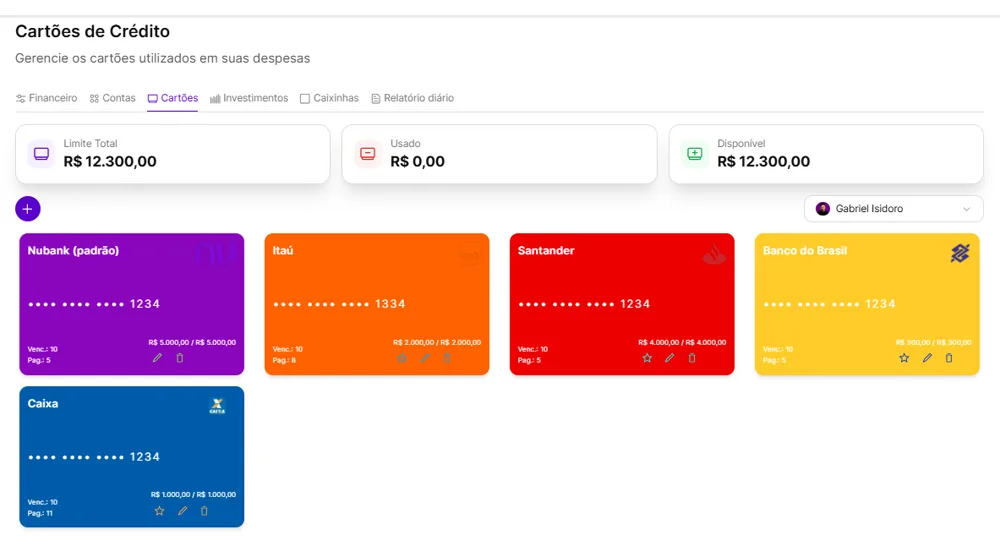The width and height of the screenshot is (1000, 546).
Task: Click the purple add card plus button
Action: point(27,209)
